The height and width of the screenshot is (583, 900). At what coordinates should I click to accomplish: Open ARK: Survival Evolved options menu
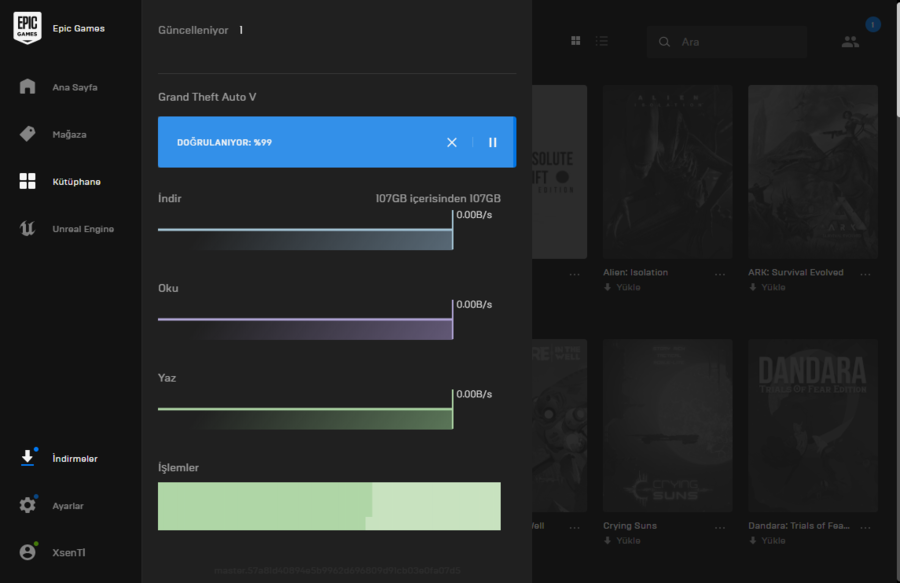(866, 274)
